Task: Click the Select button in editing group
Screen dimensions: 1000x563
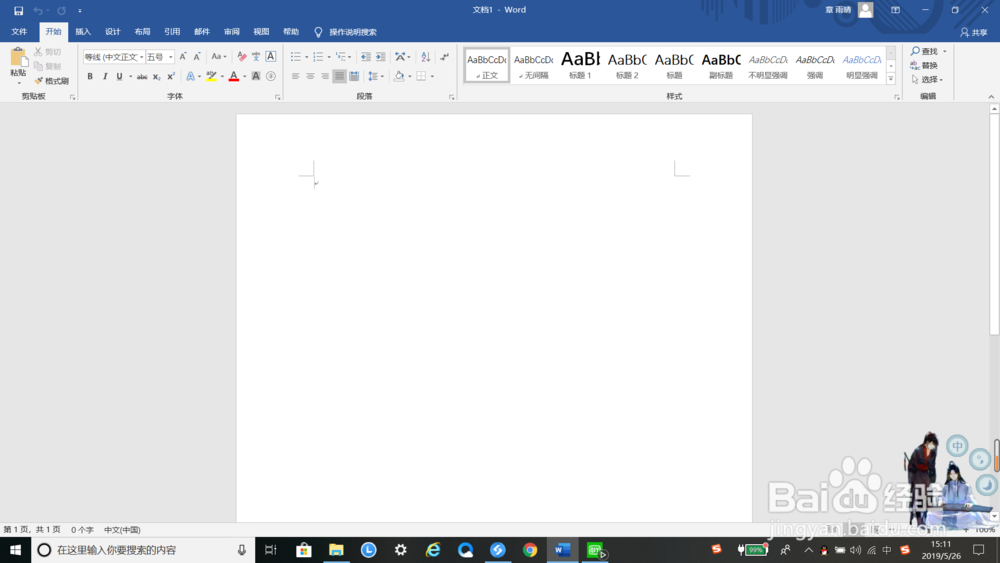Action: (927, 79)
